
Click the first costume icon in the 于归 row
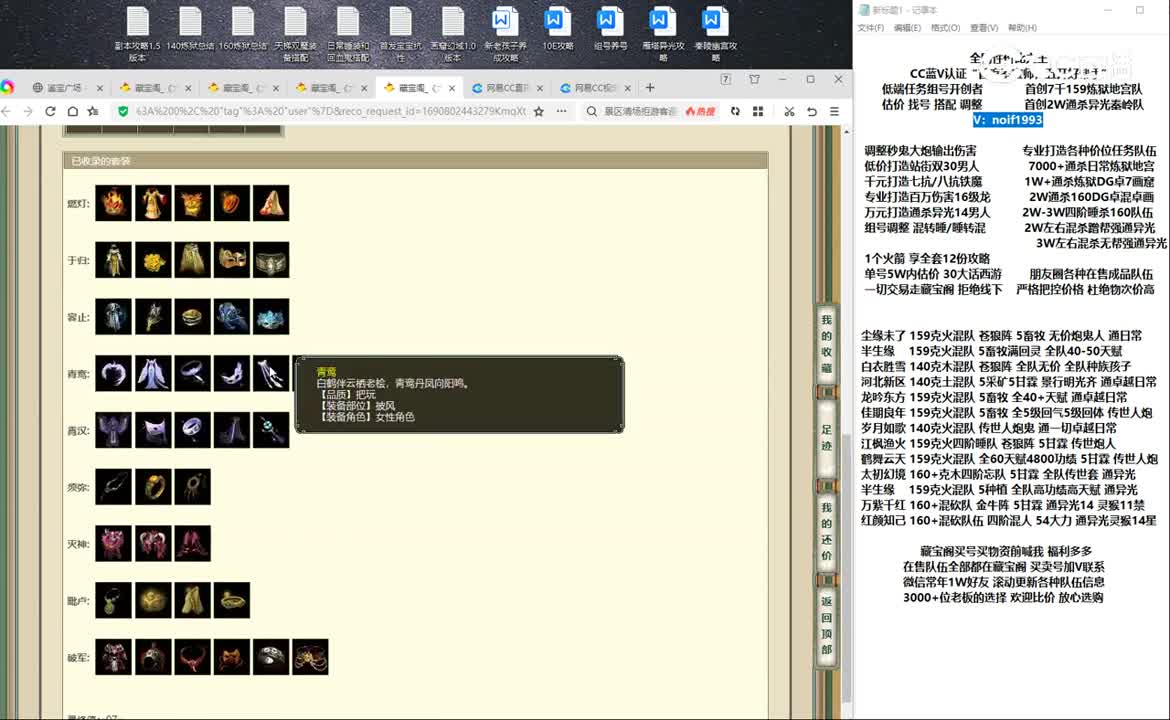(x=113, y=260)
